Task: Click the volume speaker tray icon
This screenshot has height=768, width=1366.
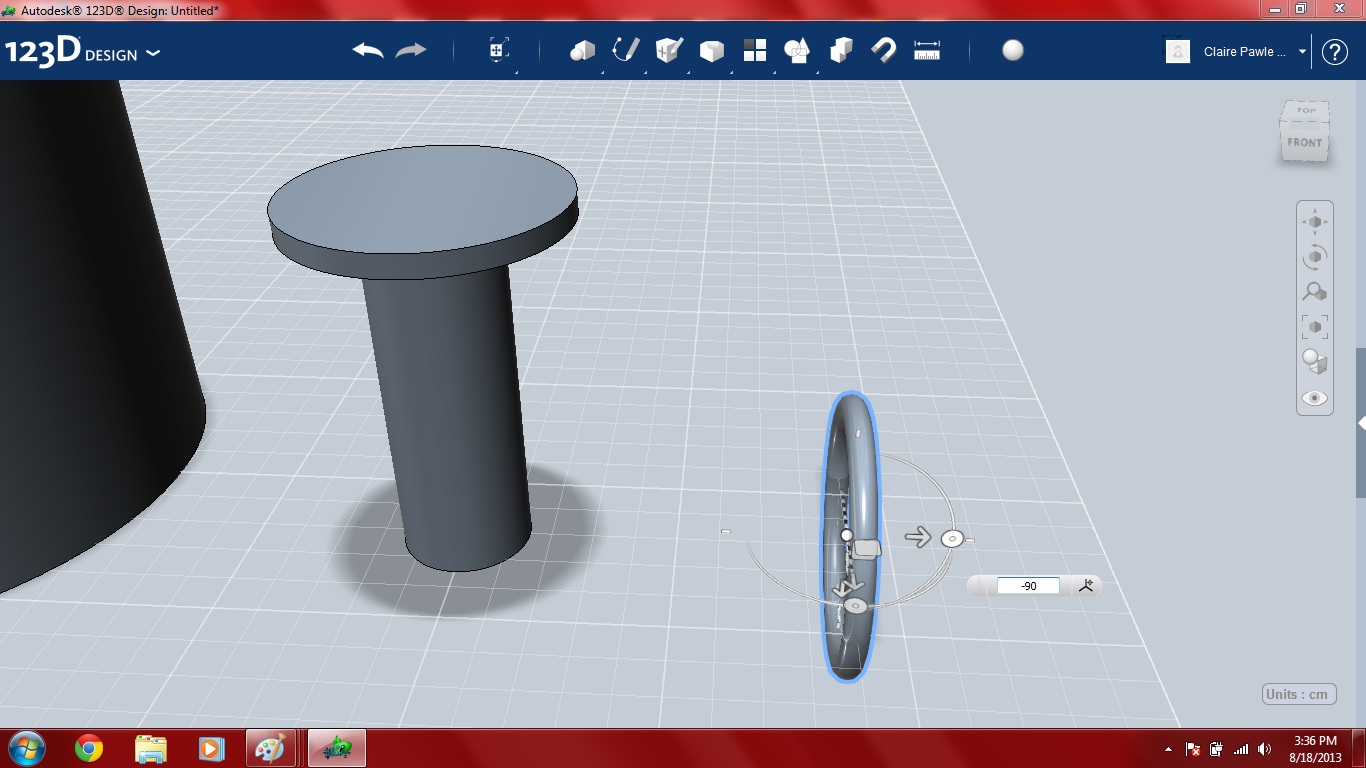Action: [x=1265, y=749]
